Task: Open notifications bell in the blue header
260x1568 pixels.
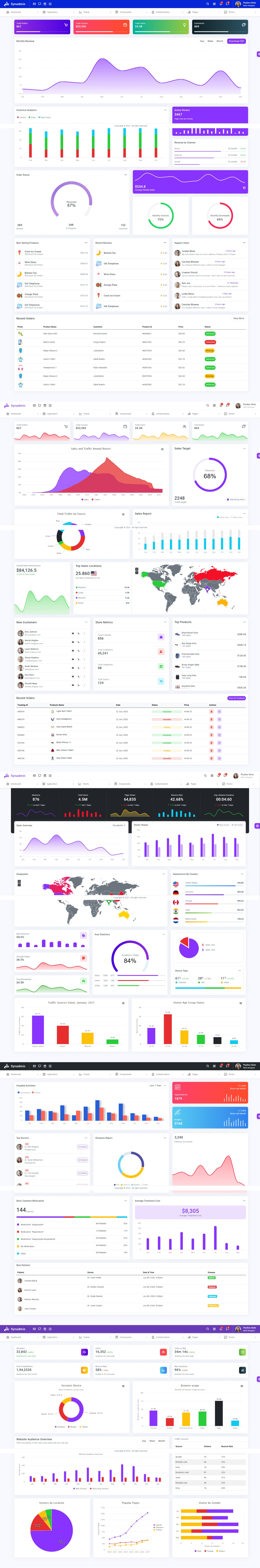Action: pos(221,4)
